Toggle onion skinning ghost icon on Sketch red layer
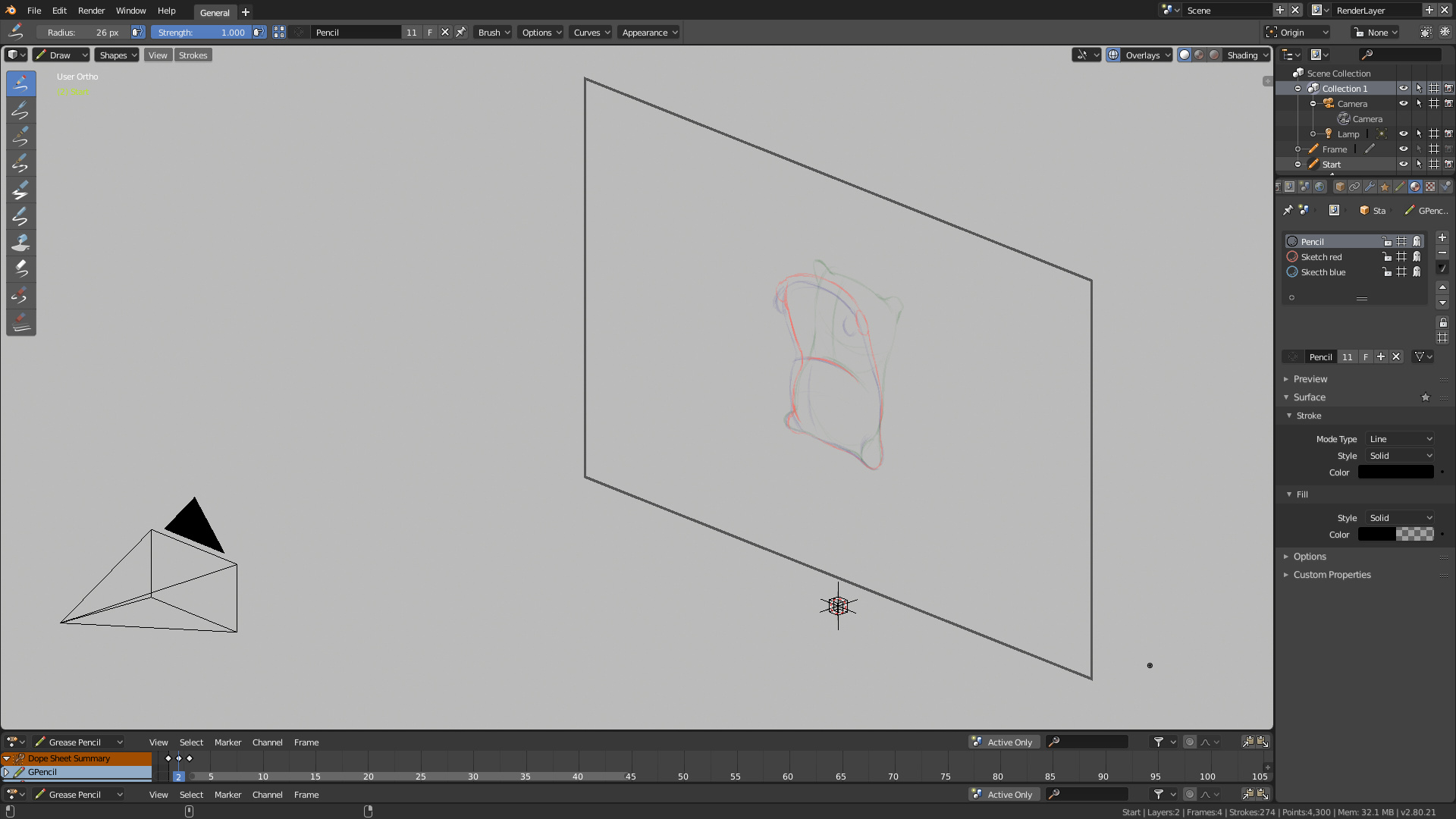This screenshot has height=819, width=1456. click(1417, 257)
